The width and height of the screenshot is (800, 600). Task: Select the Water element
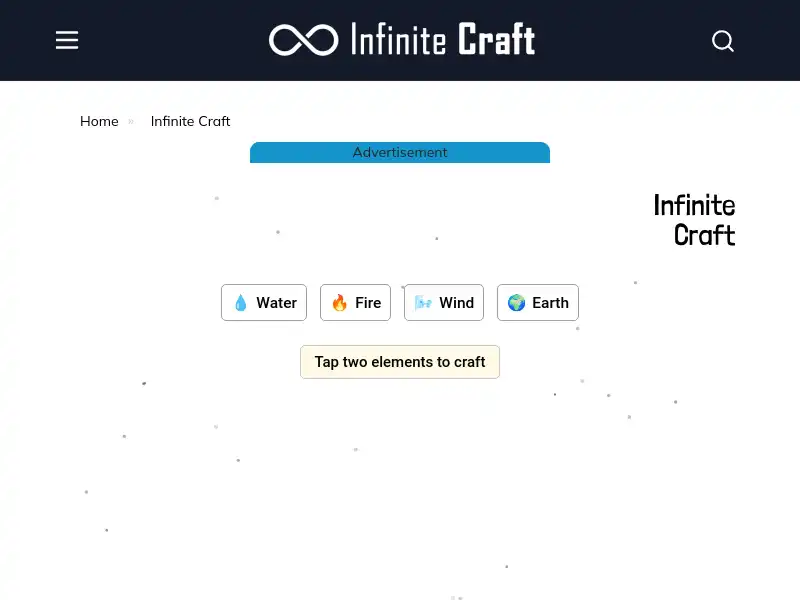click(x=264, y=303)
